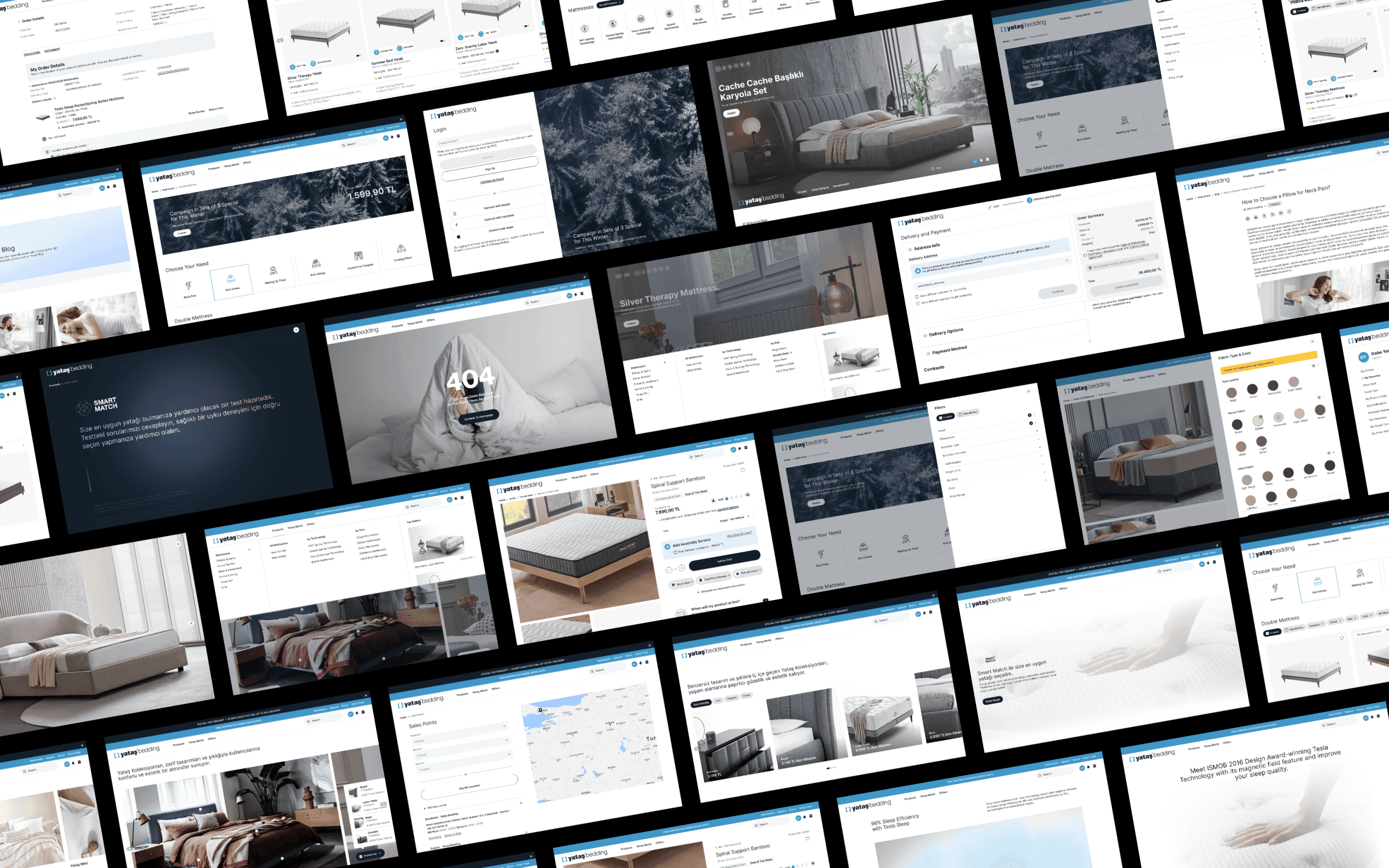Open the 'Single - 90×190cm' size dropdown
1389x868 pixels.
[735, 519]
